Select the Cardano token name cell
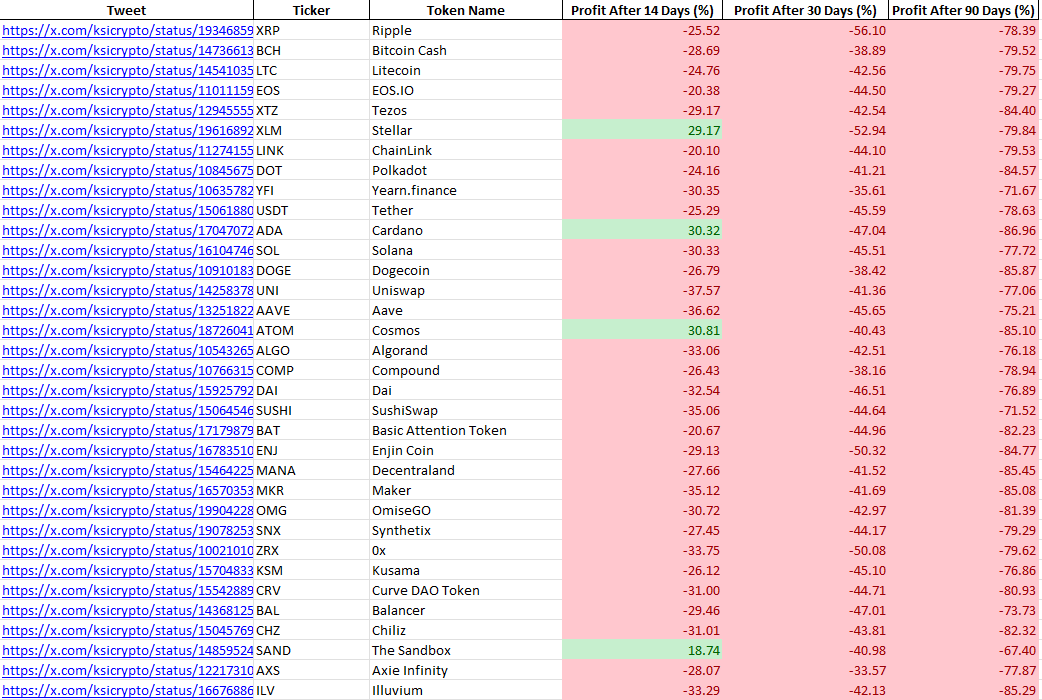 (x=465, y=231)
